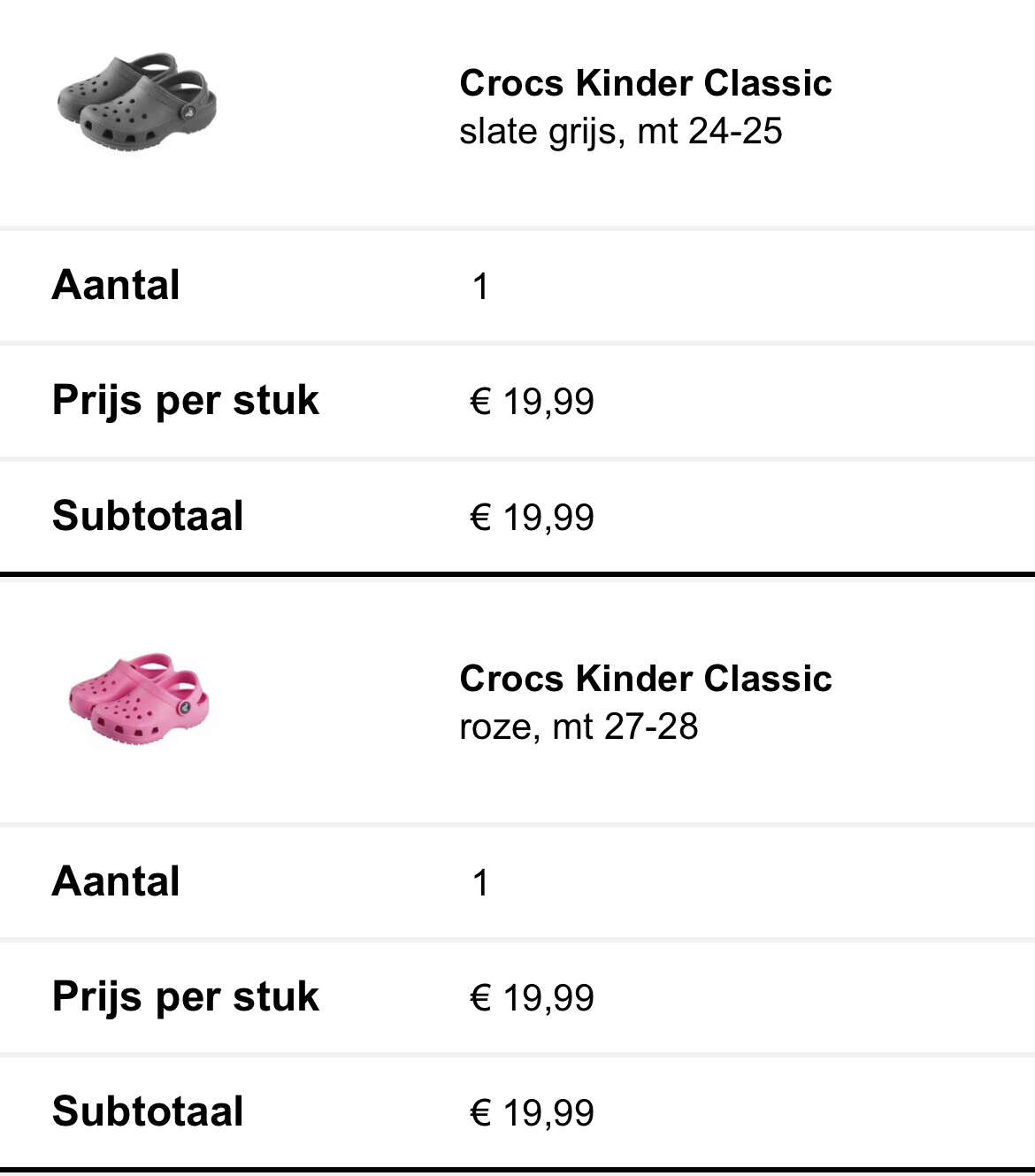
Task: Click Subtotaal label for the grey Crocs
Action: 148,516
